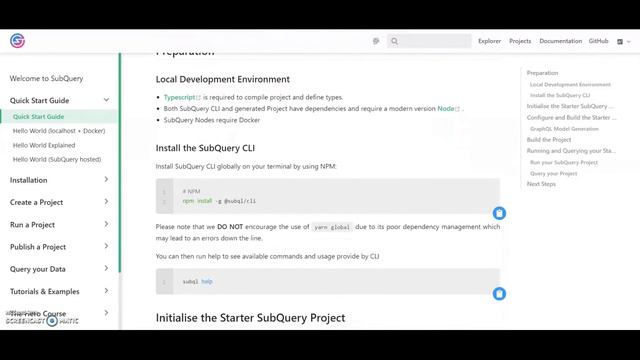Click the 'yarn global' inline code
Image resolution: width=640 pixels, height=360 pixels.
pos(332,227)
